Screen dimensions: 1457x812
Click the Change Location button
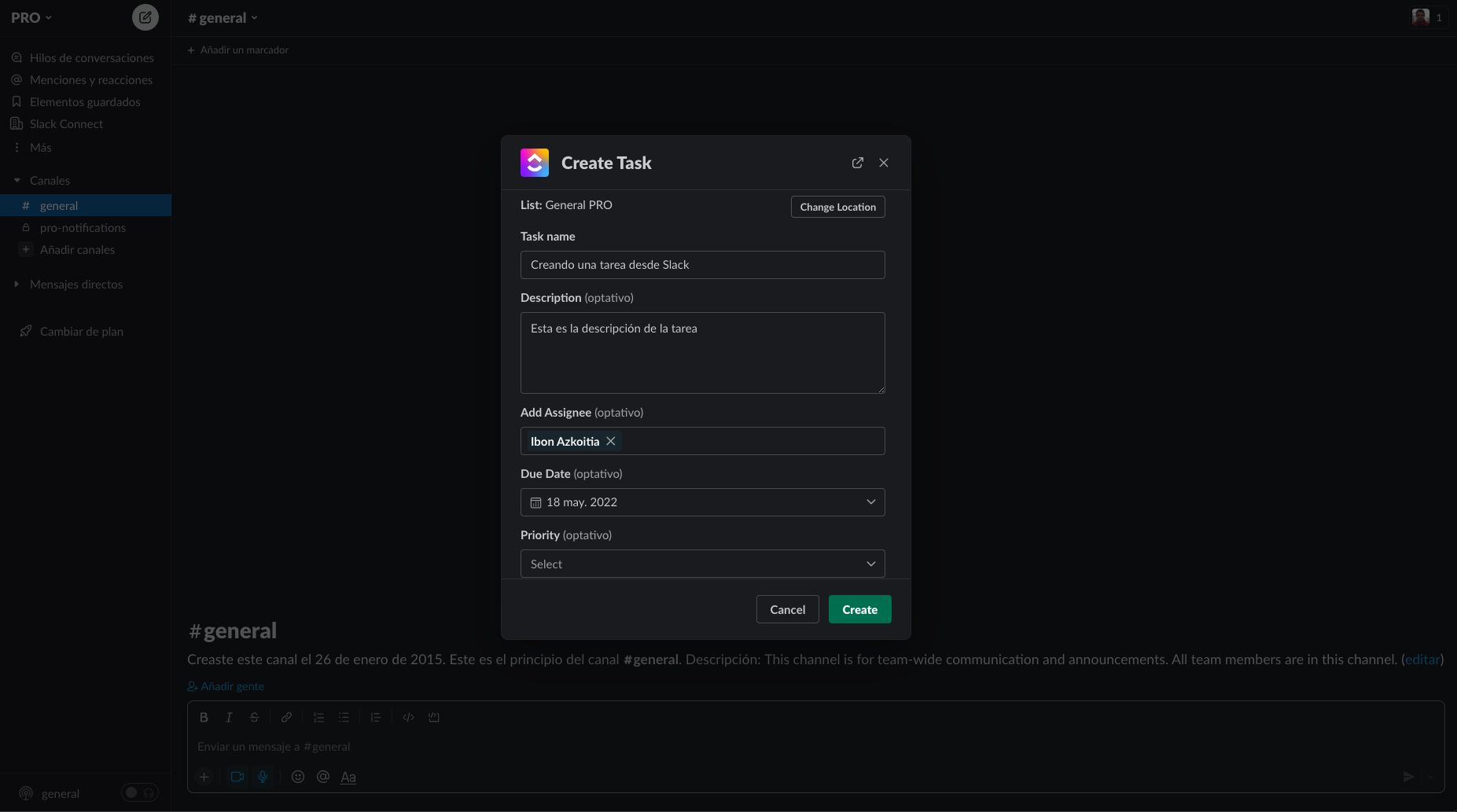point(838,207)
